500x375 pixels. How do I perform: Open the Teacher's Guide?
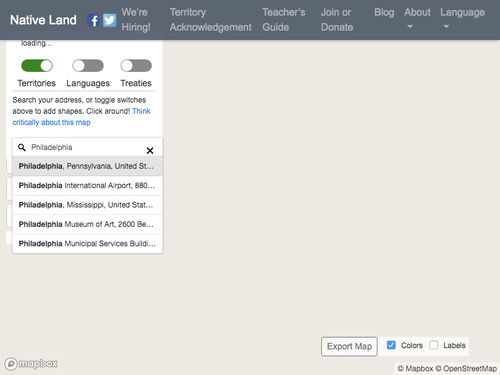pyautogui.click(x=284, y=20)
